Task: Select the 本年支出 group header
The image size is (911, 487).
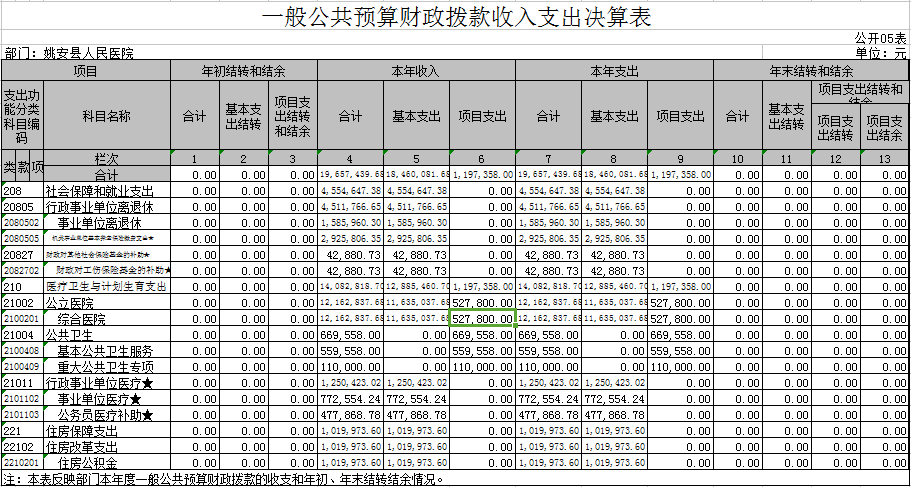Action: tap(613, 71)
